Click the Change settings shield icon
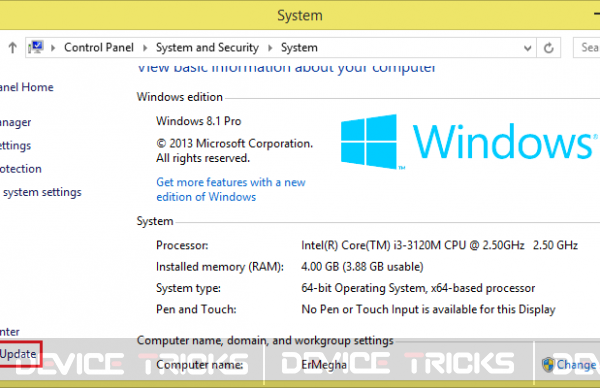This screenshot has height=388, width=600. 548,365
